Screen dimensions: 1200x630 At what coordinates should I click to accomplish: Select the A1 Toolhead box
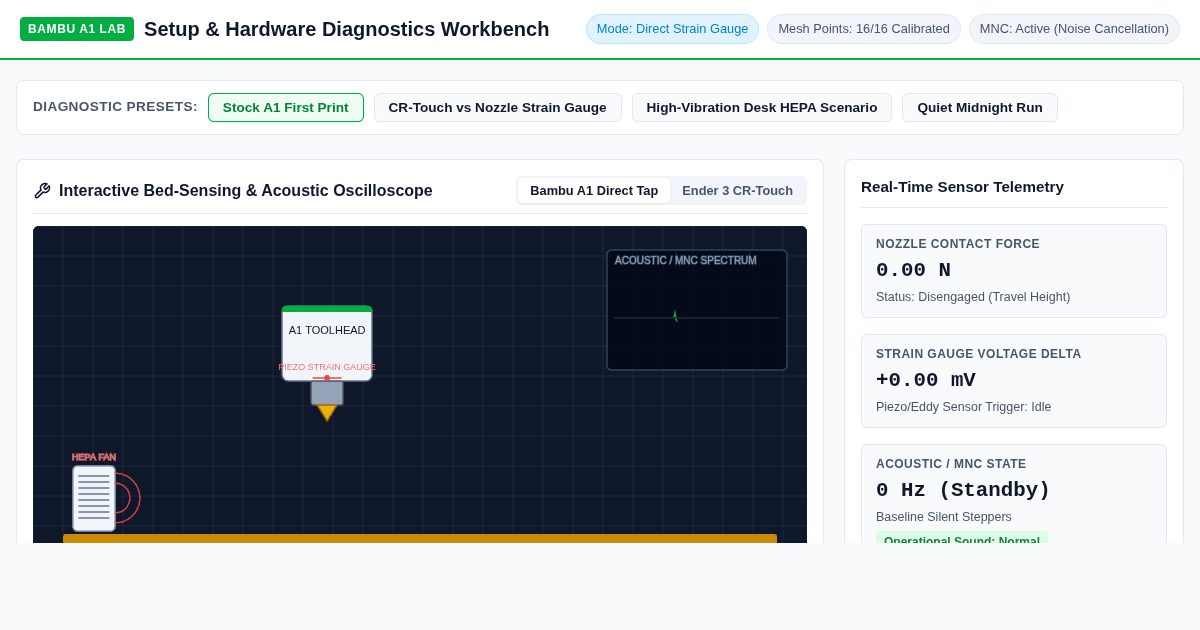(327, 343)
